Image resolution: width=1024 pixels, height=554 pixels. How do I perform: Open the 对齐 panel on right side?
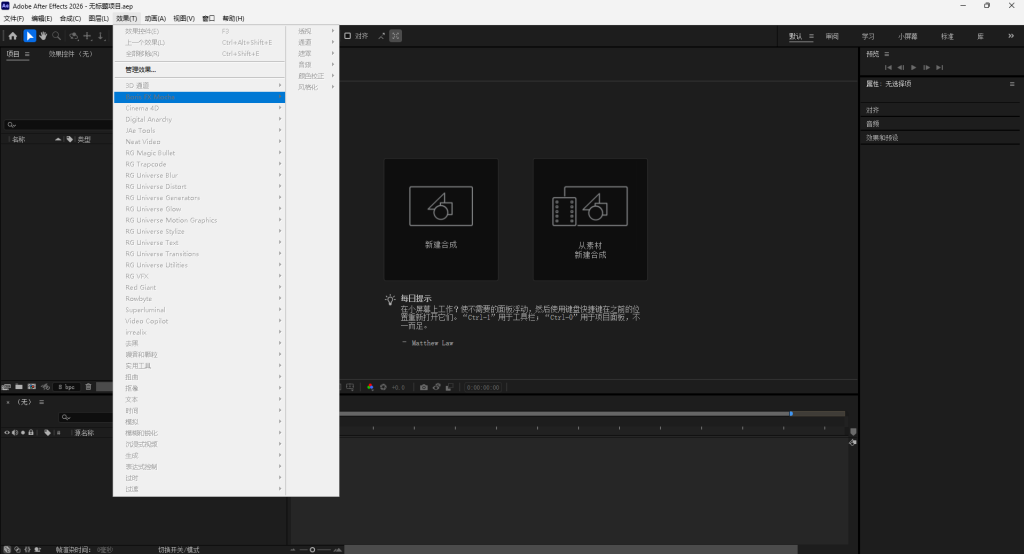point(872,110)
